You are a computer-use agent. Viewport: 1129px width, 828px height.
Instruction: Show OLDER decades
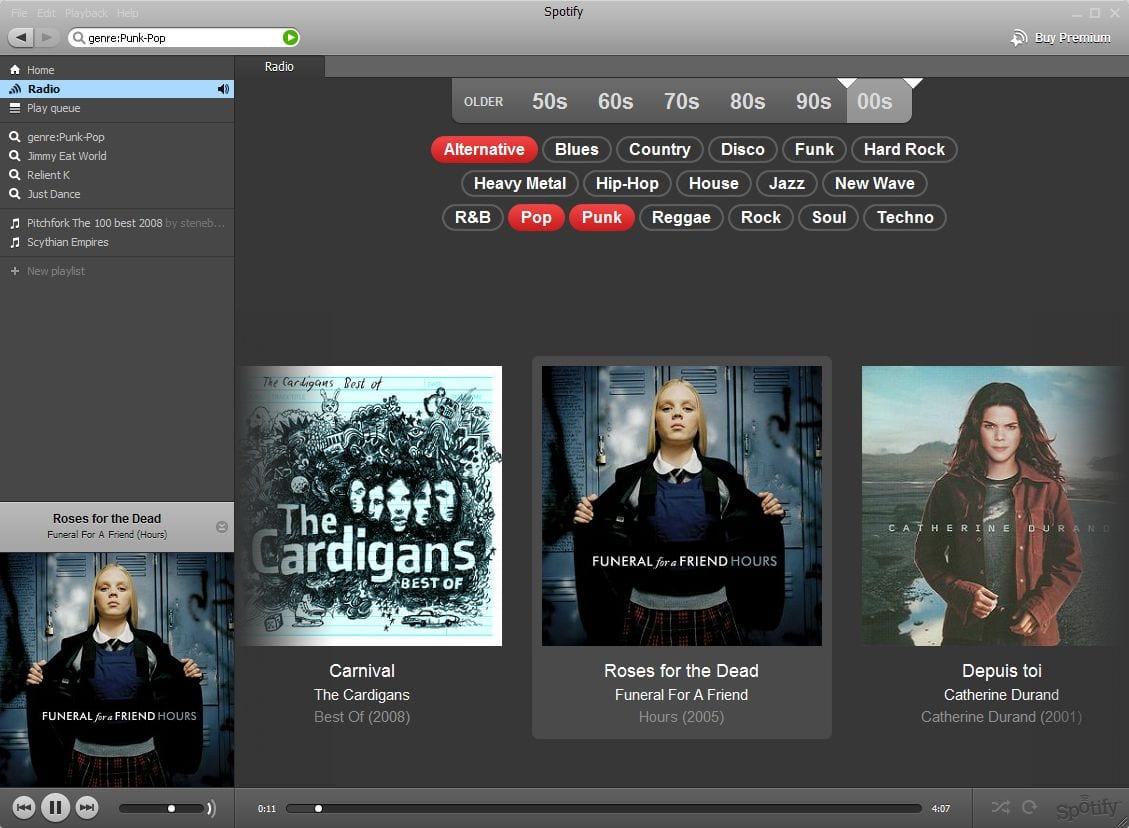pos(484,101)
